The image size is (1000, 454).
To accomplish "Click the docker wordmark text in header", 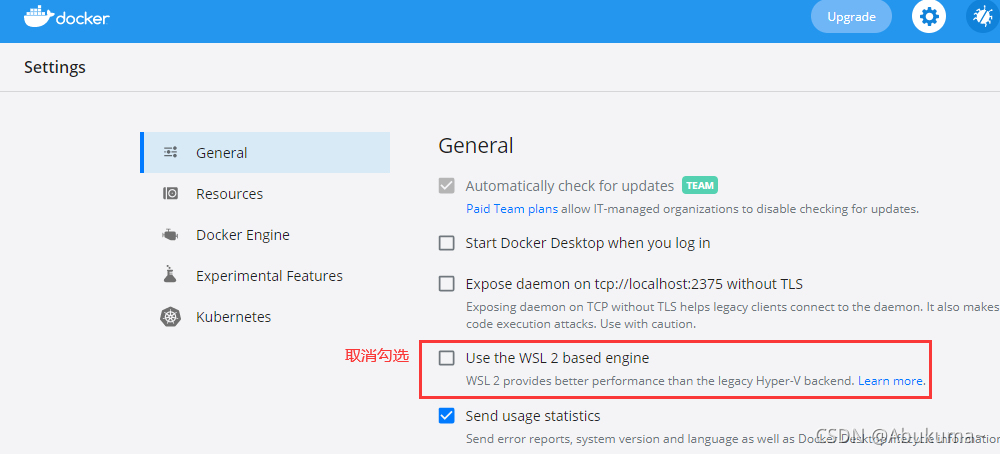I will (83, 18).
